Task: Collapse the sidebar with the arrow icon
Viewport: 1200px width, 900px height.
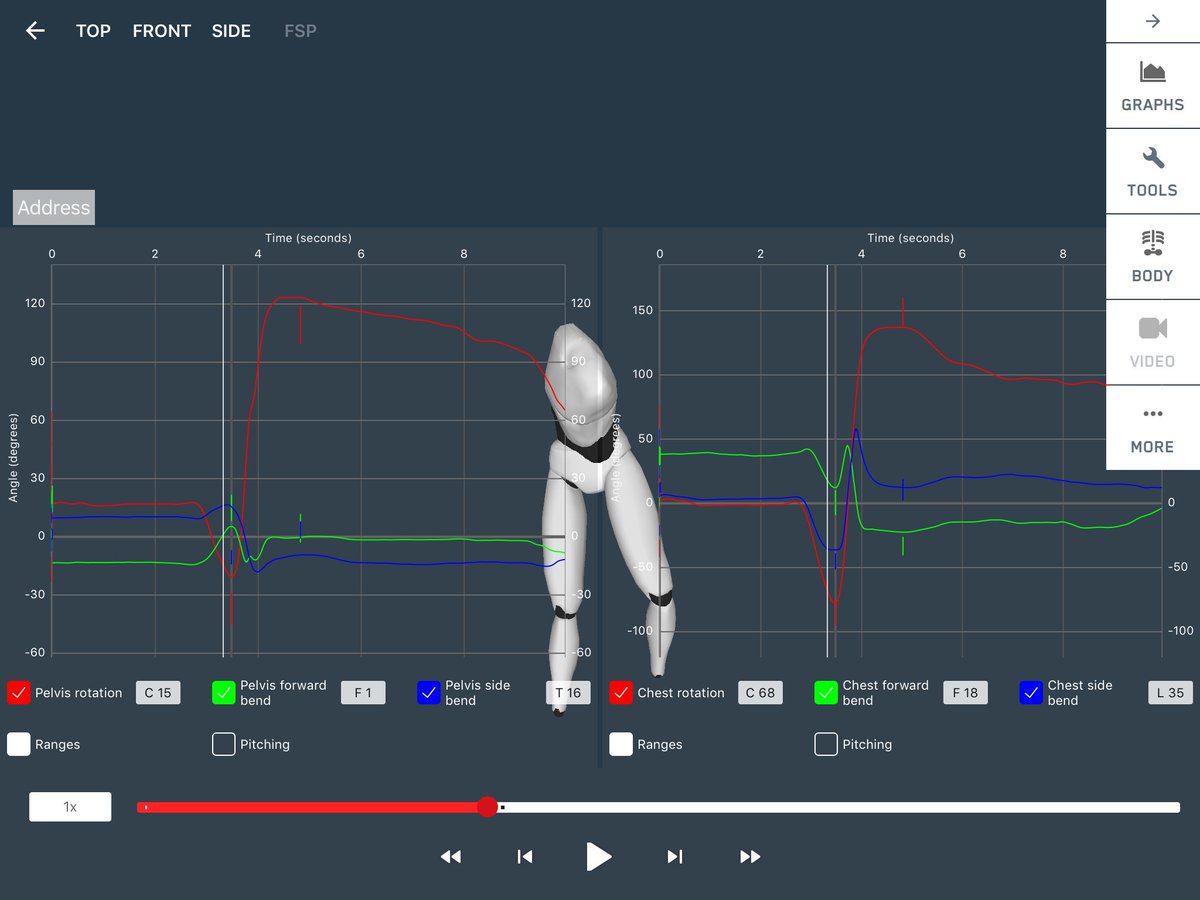Action: (1151, 20)
